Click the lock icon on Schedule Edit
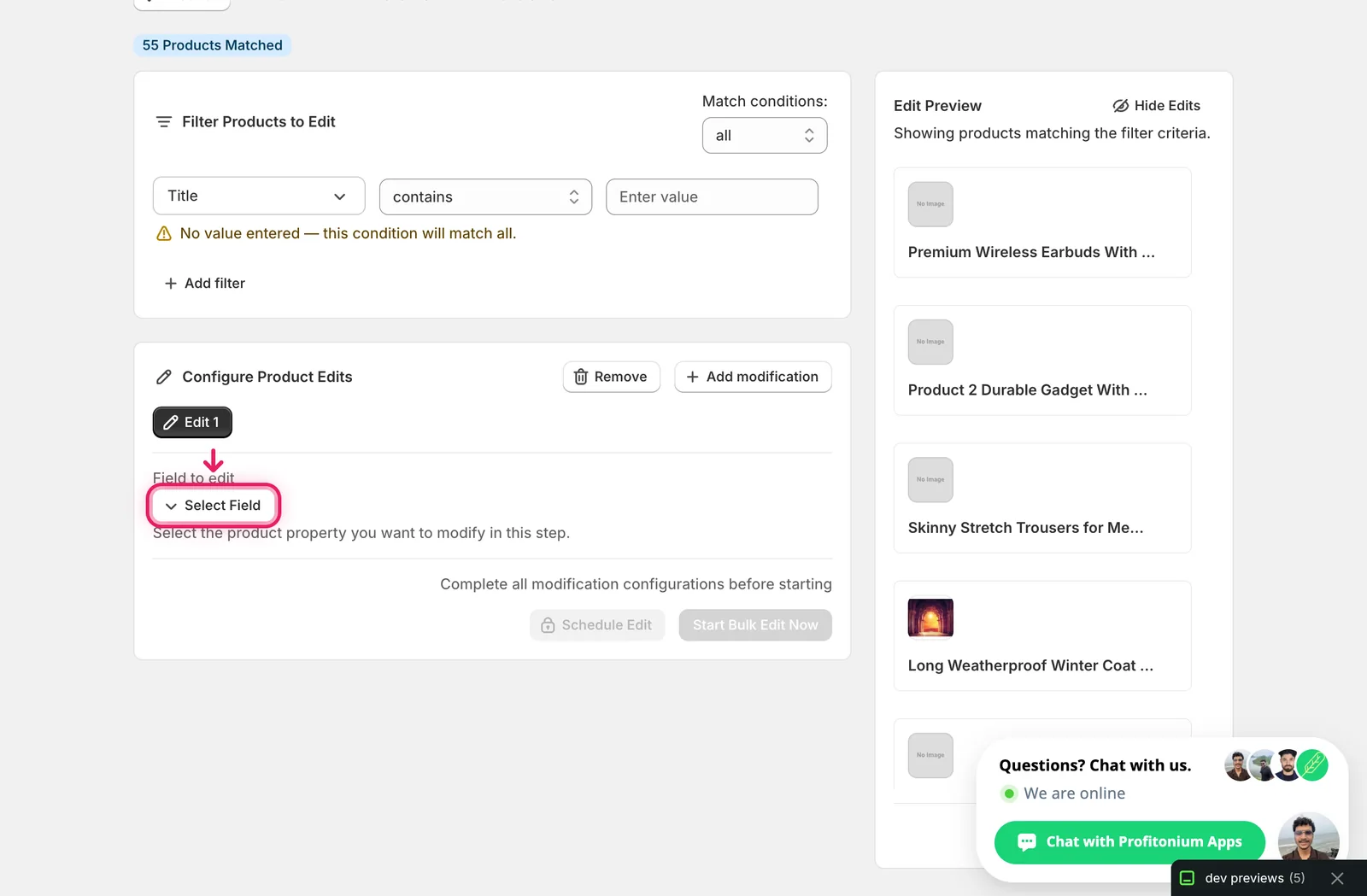Screen dimensions: 1367x896 tap(549, 625)
